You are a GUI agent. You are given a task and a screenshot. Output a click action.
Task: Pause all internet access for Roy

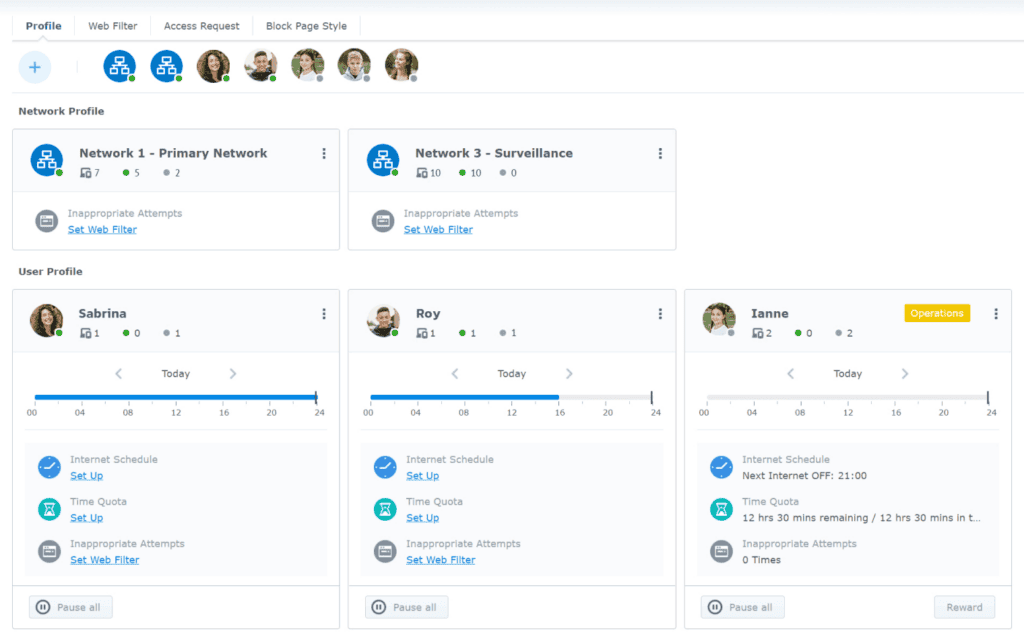(406, 607)
